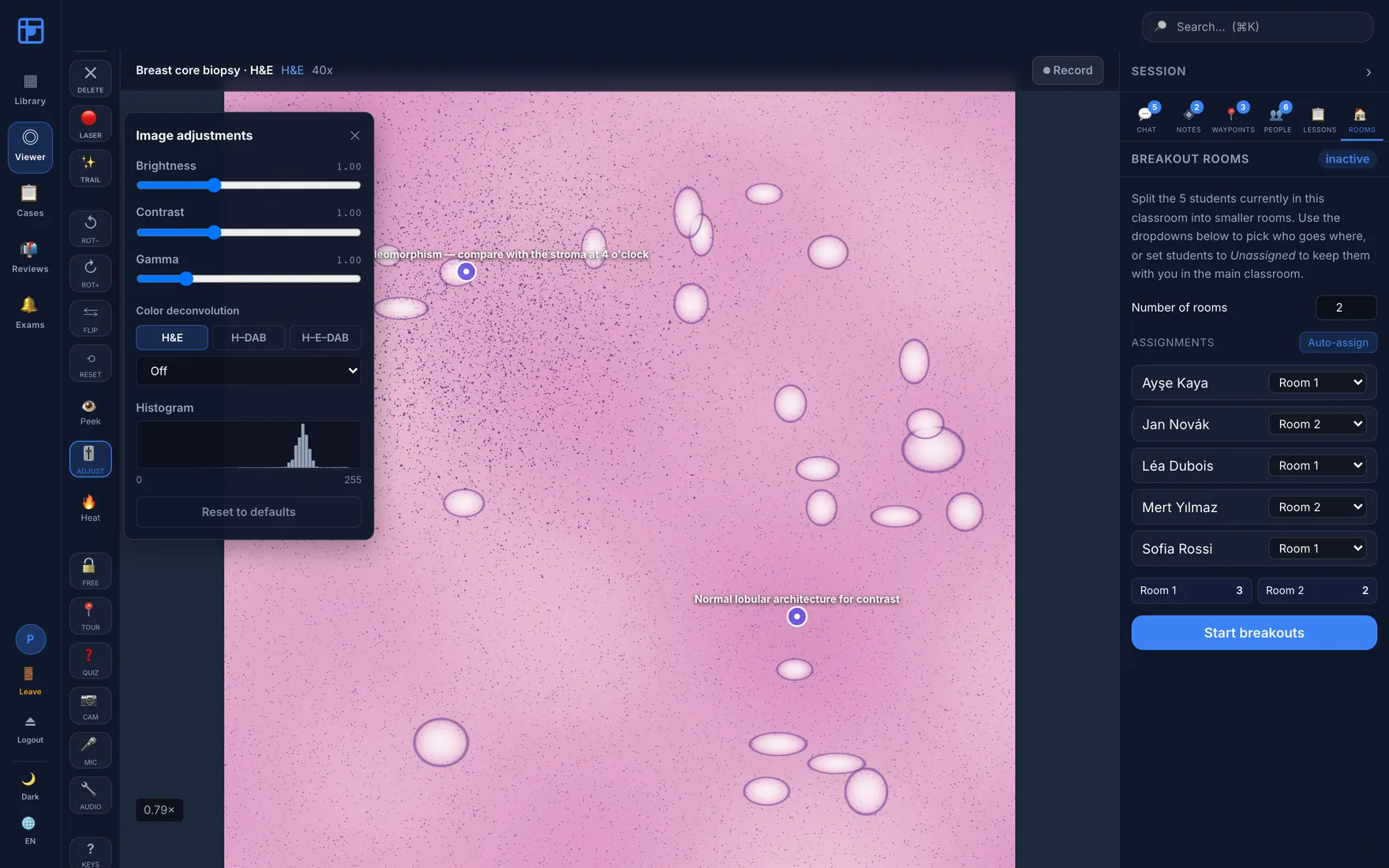Rotate slide counterclockwise with ROT-
Viewport: 1389px width, 868px height.
coord(90,229)
